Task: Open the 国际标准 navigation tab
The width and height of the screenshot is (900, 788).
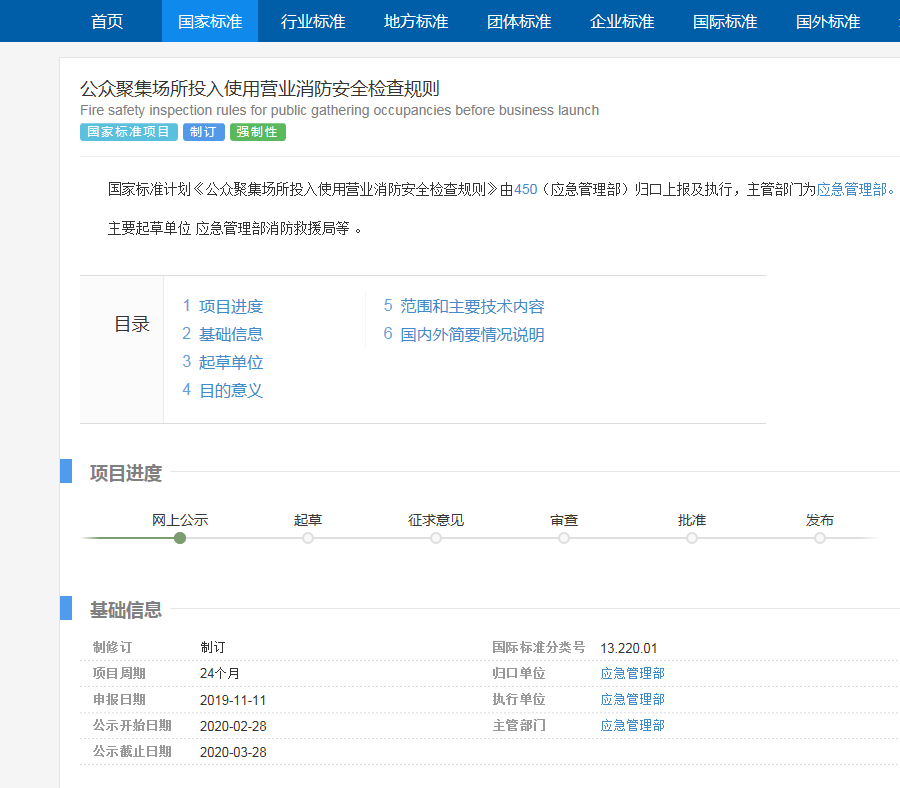Action: coord(725,21)
